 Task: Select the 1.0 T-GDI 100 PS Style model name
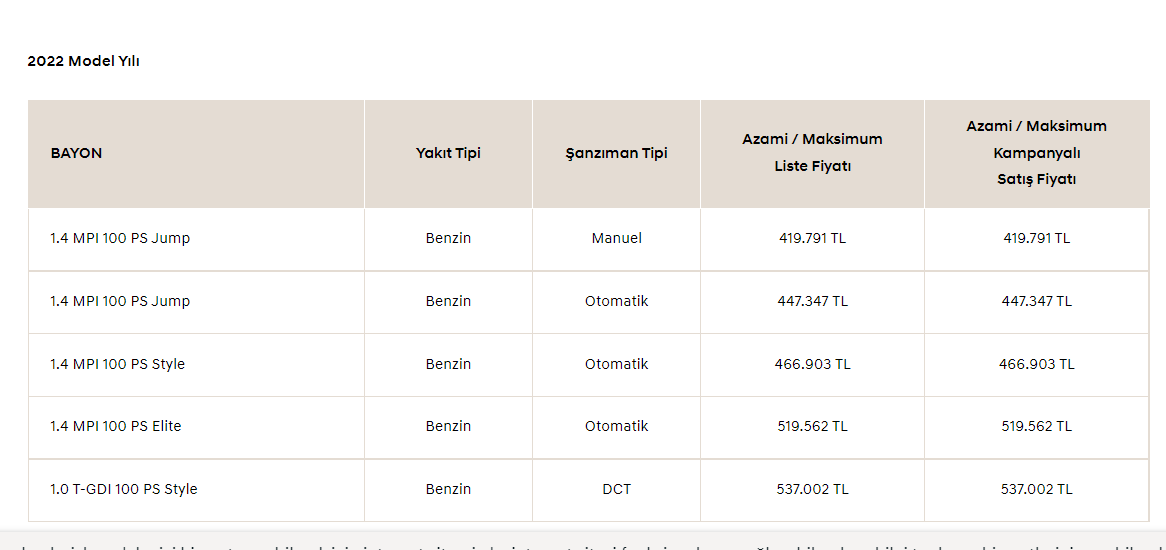pyautogui.click(x=124, y=489)
